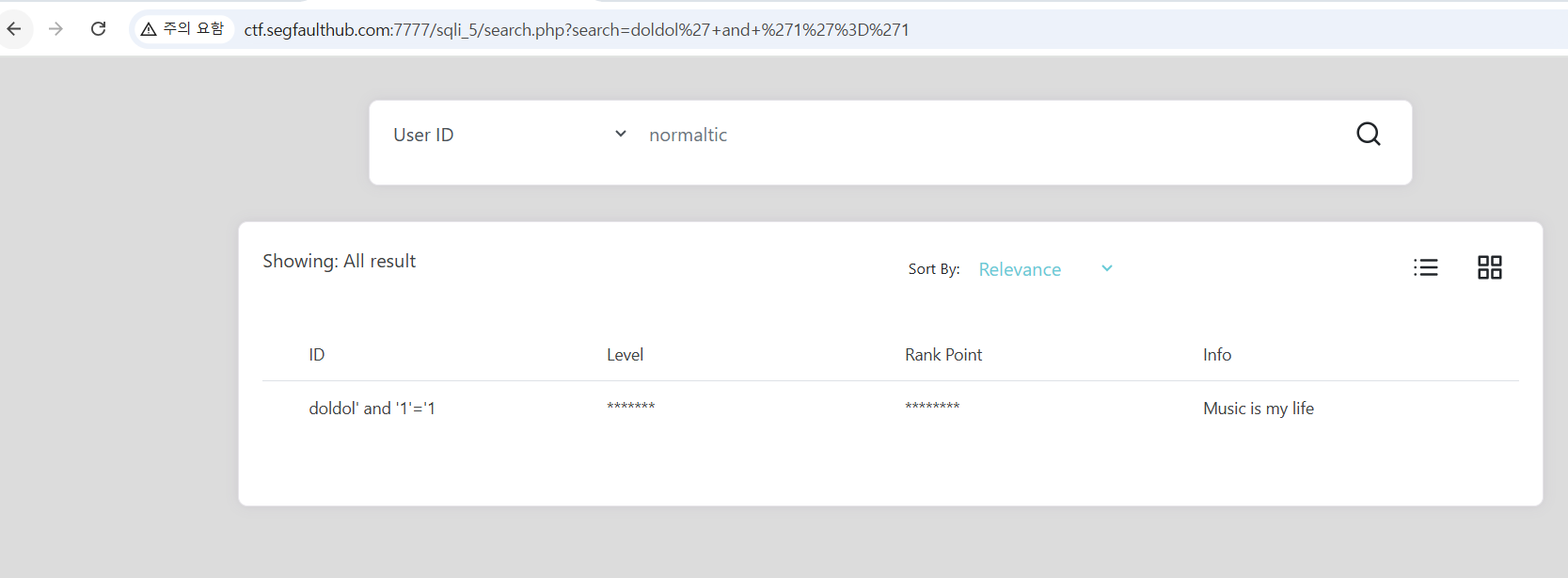Viewport: 1568px width, 578px height.
Task: Switch to grid view layout
Action: click(x=1489, y=268)
